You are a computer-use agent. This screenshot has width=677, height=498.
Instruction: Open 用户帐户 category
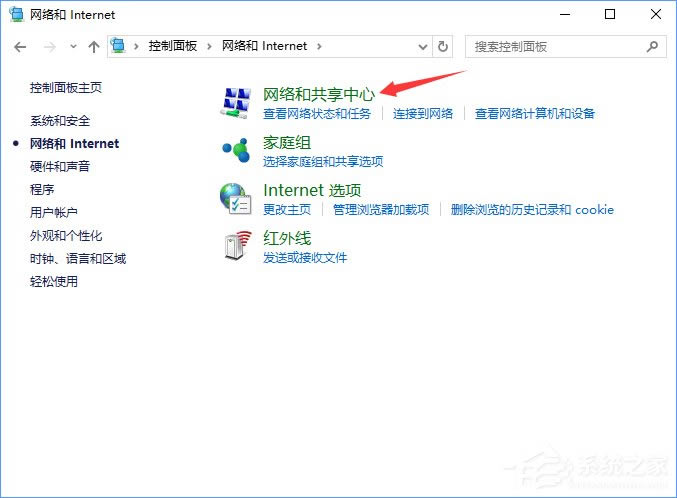point(54,212)
